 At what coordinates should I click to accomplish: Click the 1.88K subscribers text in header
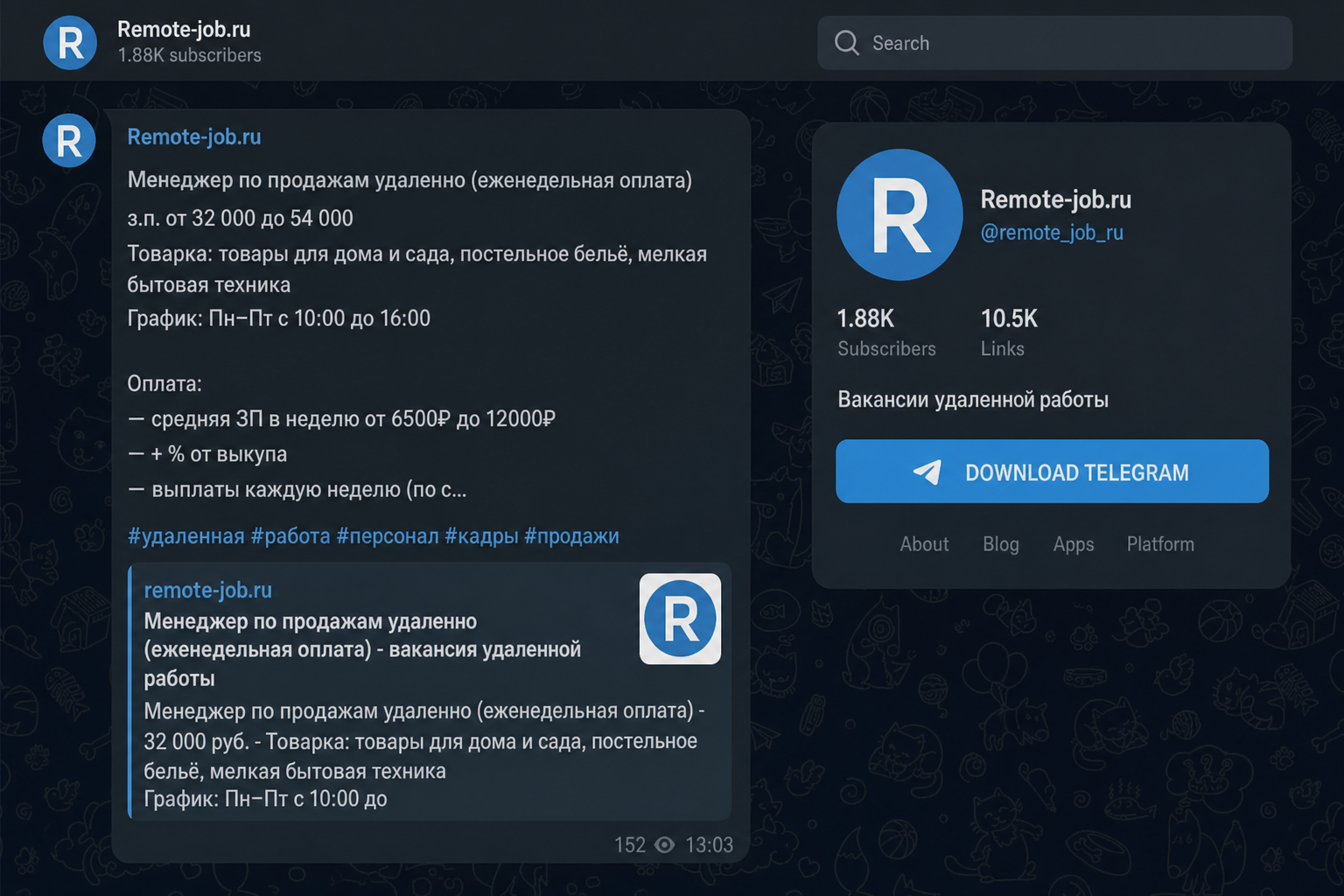[x=189, y=55]
